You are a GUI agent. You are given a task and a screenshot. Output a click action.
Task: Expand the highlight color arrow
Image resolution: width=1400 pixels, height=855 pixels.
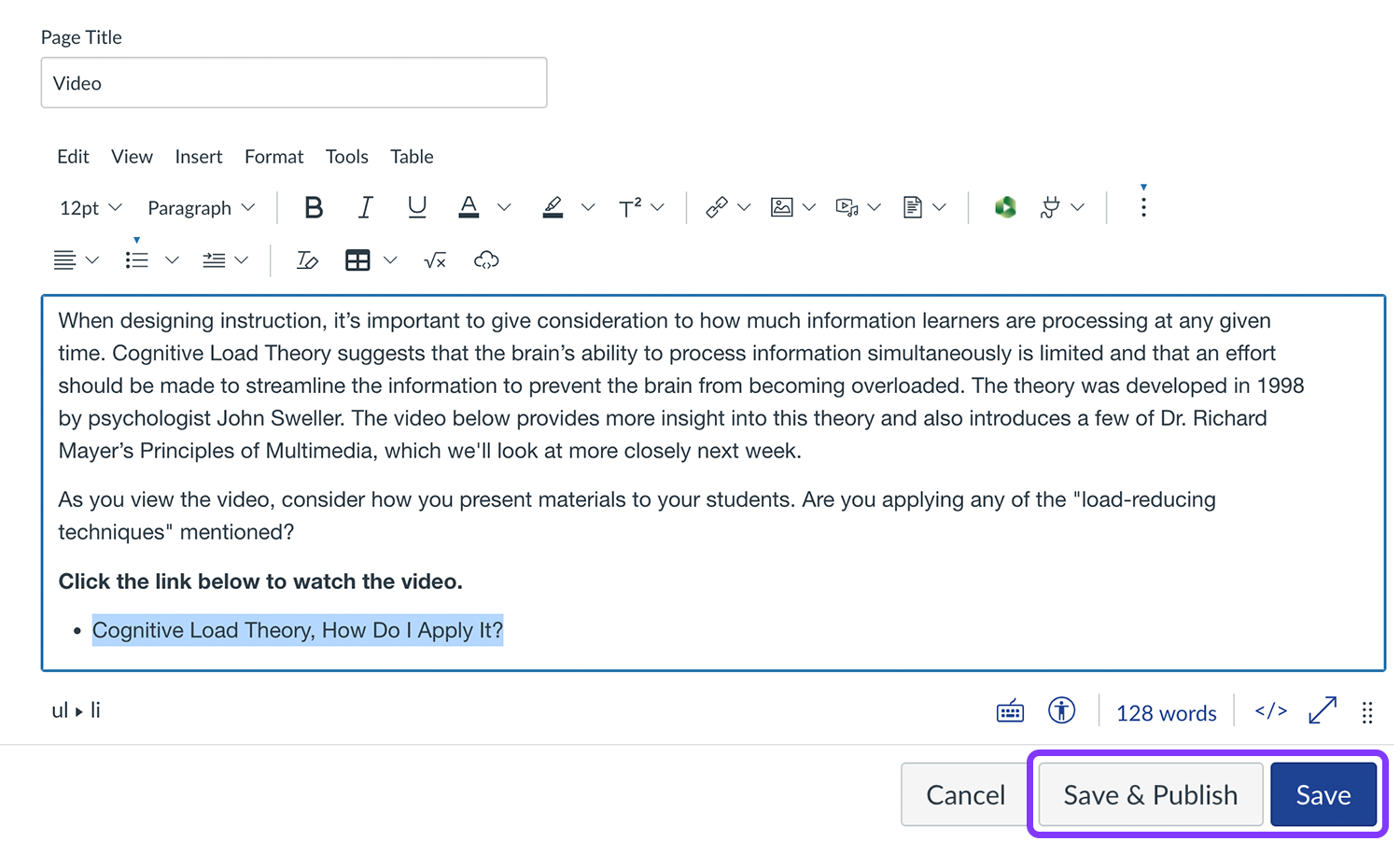pyautogui.click(x=588, y=207)
